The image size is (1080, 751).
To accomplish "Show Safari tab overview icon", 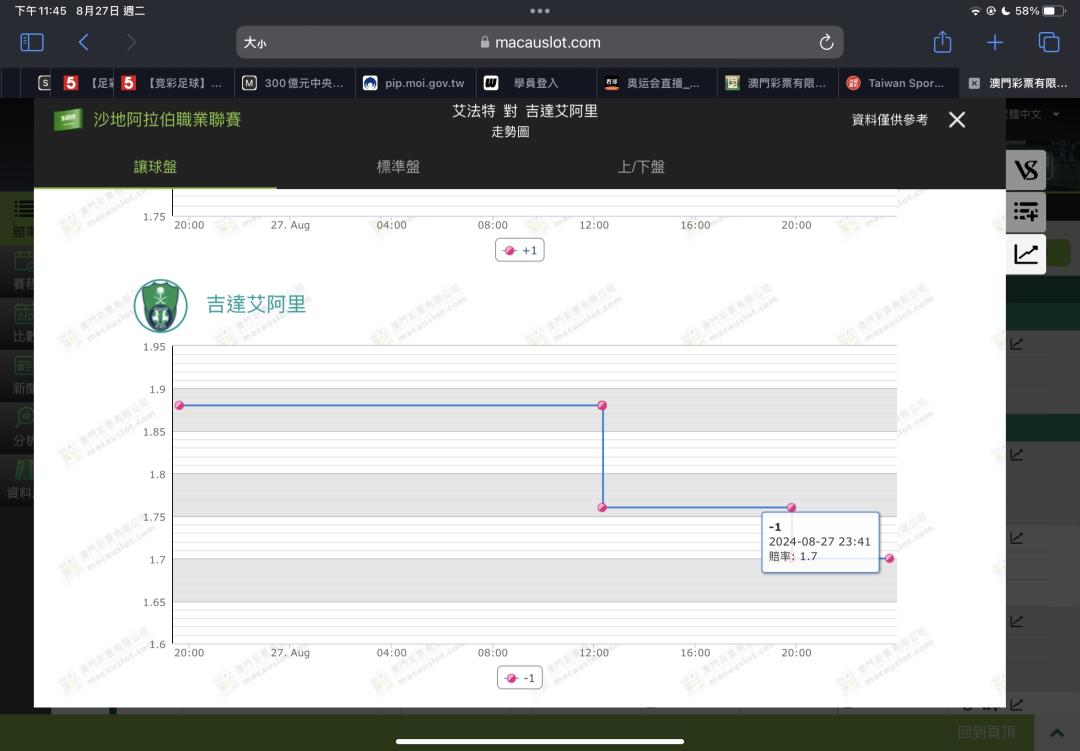I will click(x=1048, y=43).
